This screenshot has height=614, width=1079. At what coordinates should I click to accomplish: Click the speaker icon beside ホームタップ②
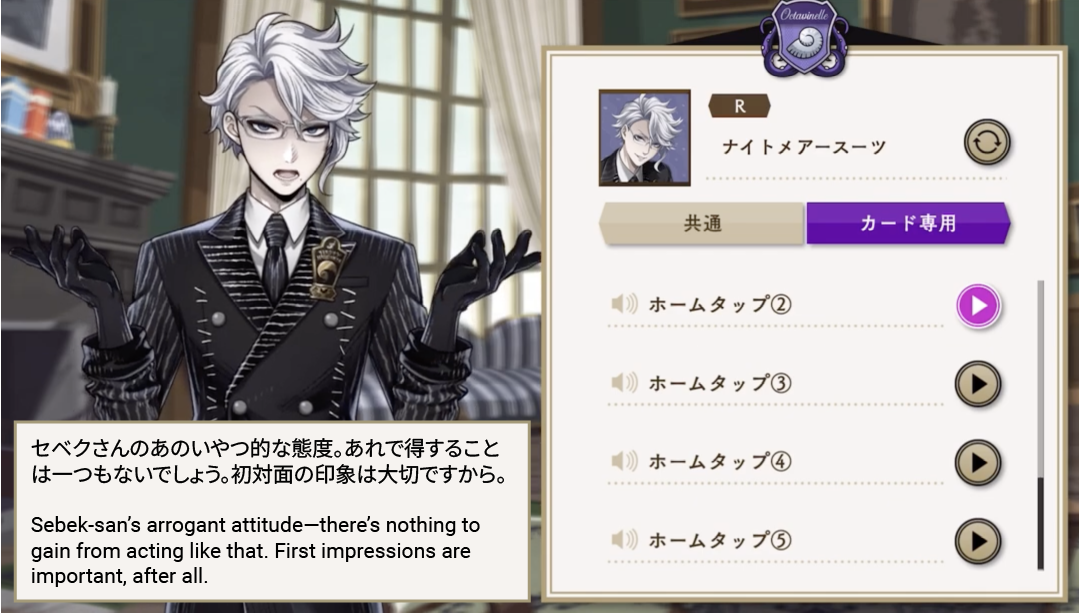click(x=624, y=304)
